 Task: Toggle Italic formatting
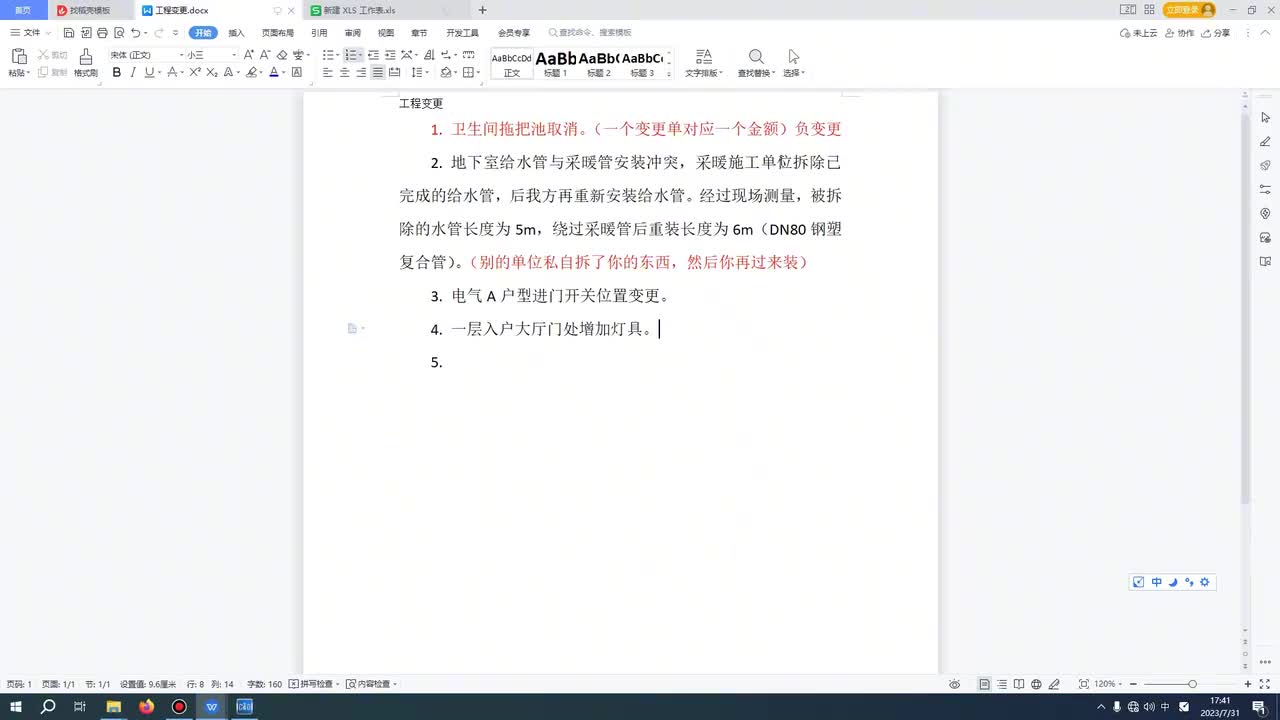pyautogui.click(x=133, y=73)
